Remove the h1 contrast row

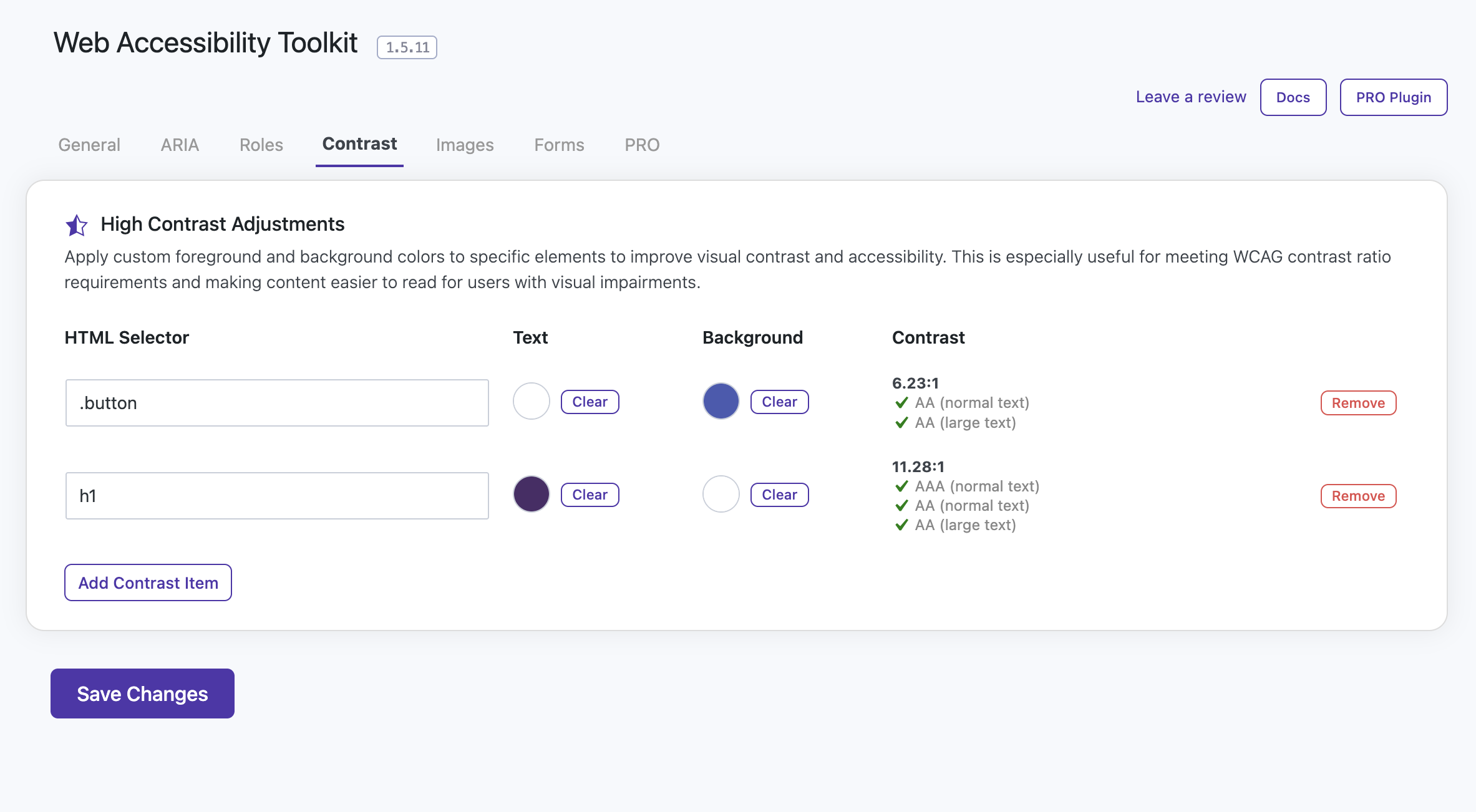[1357, 496]
